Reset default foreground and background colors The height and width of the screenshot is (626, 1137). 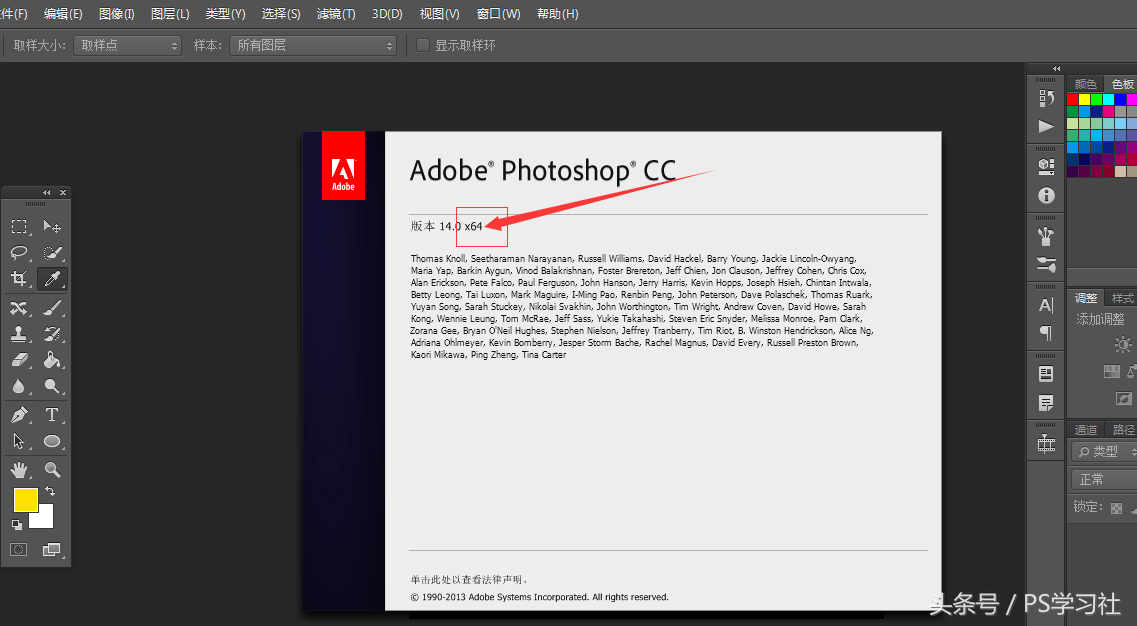click(17, 524)
